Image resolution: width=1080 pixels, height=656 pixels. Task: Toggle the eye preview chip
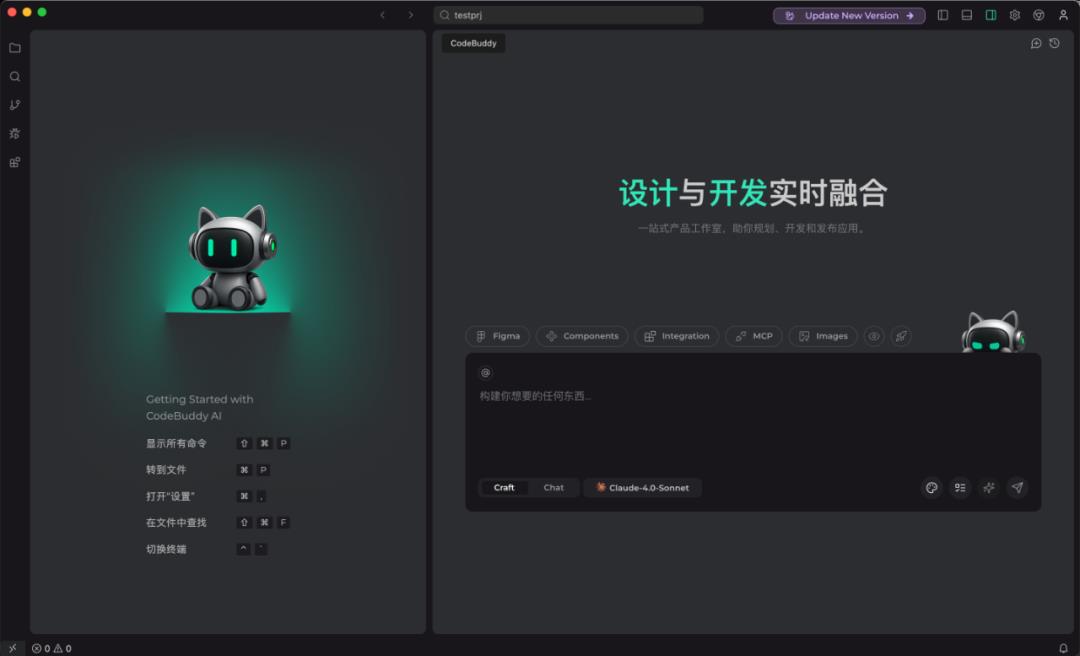tap(874, 336)
